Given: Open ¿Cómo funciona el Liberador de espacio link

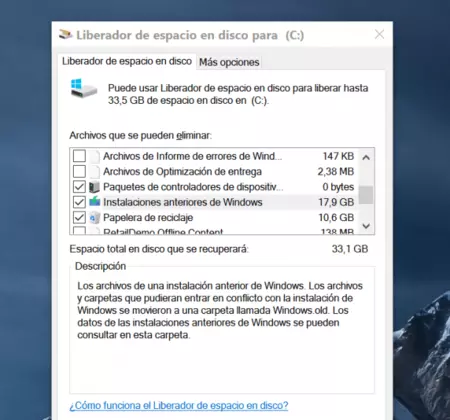Looking at the screenshot, I should (179, 405).
